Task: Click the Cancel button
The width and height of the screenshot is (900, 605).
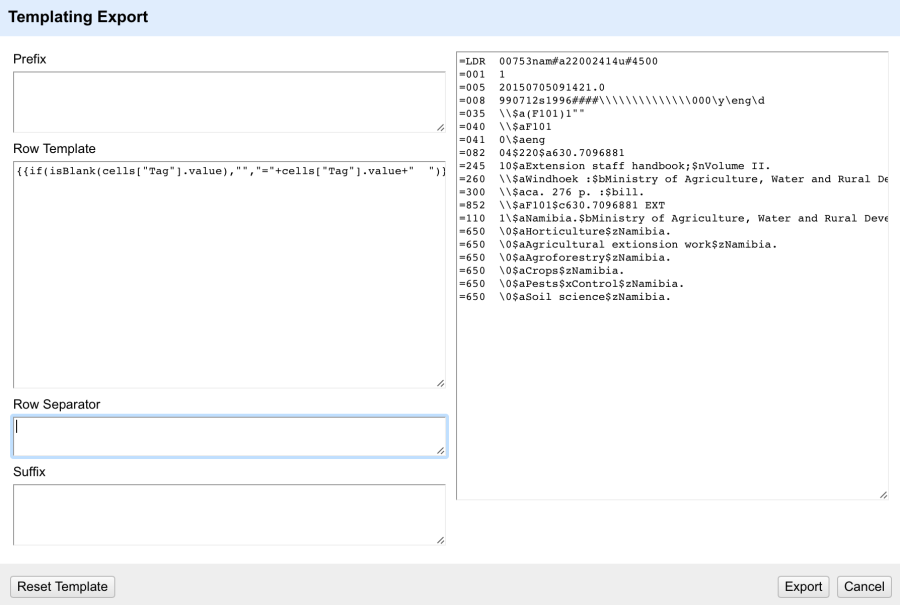Action: 863,587
